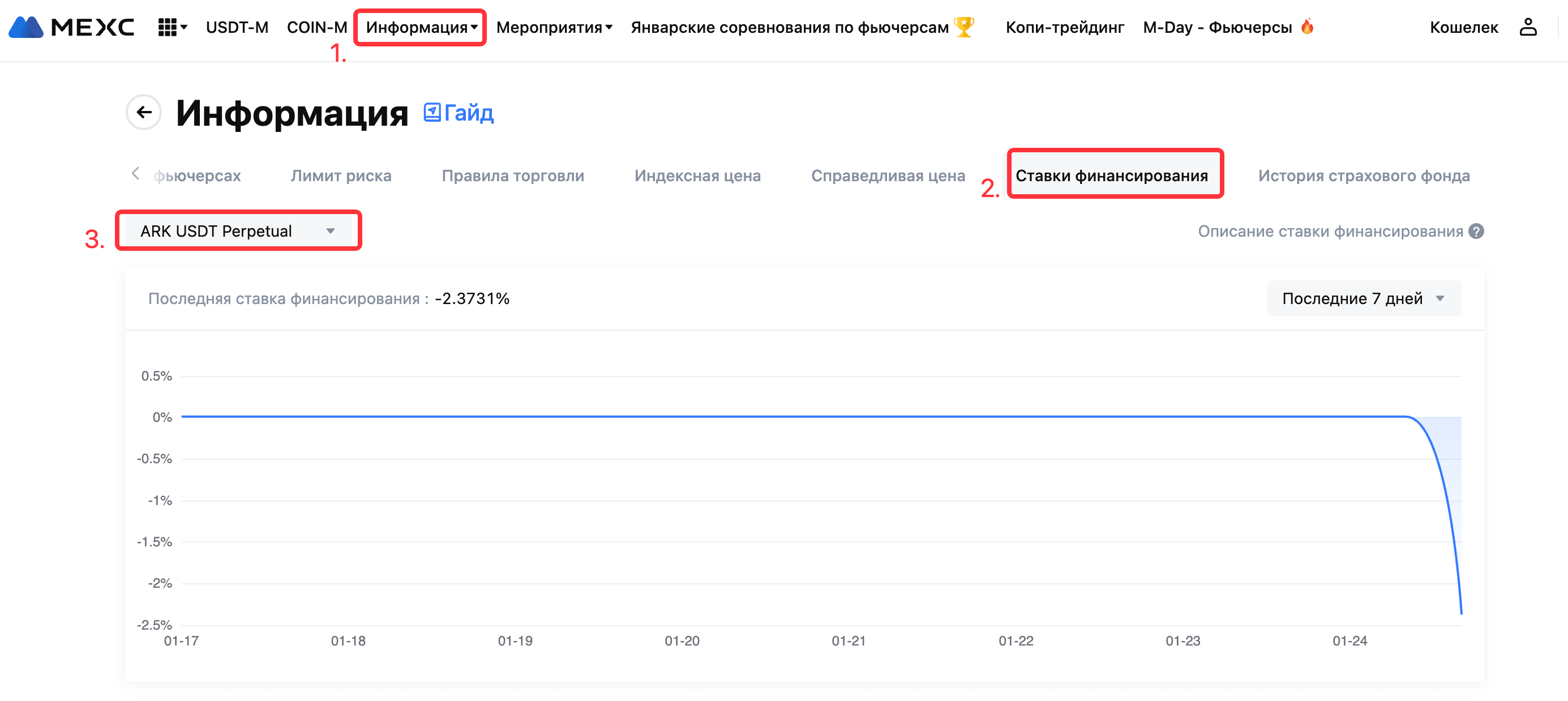
Task: Open История страхового фонда tab
Action: click(1364, 176)
